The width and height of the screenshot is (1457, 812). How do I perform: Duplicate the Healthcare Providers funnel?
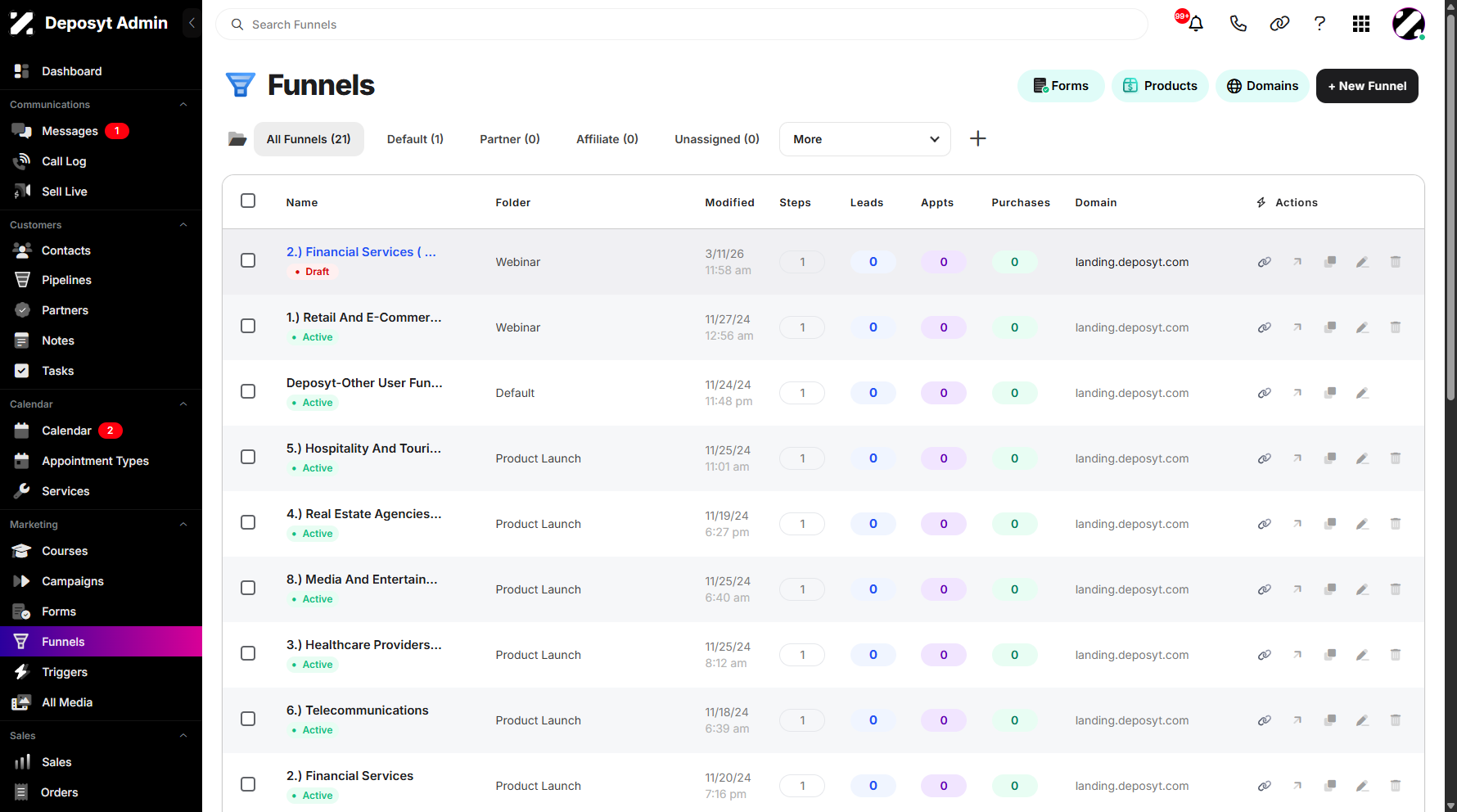(x=1330, y=655)
